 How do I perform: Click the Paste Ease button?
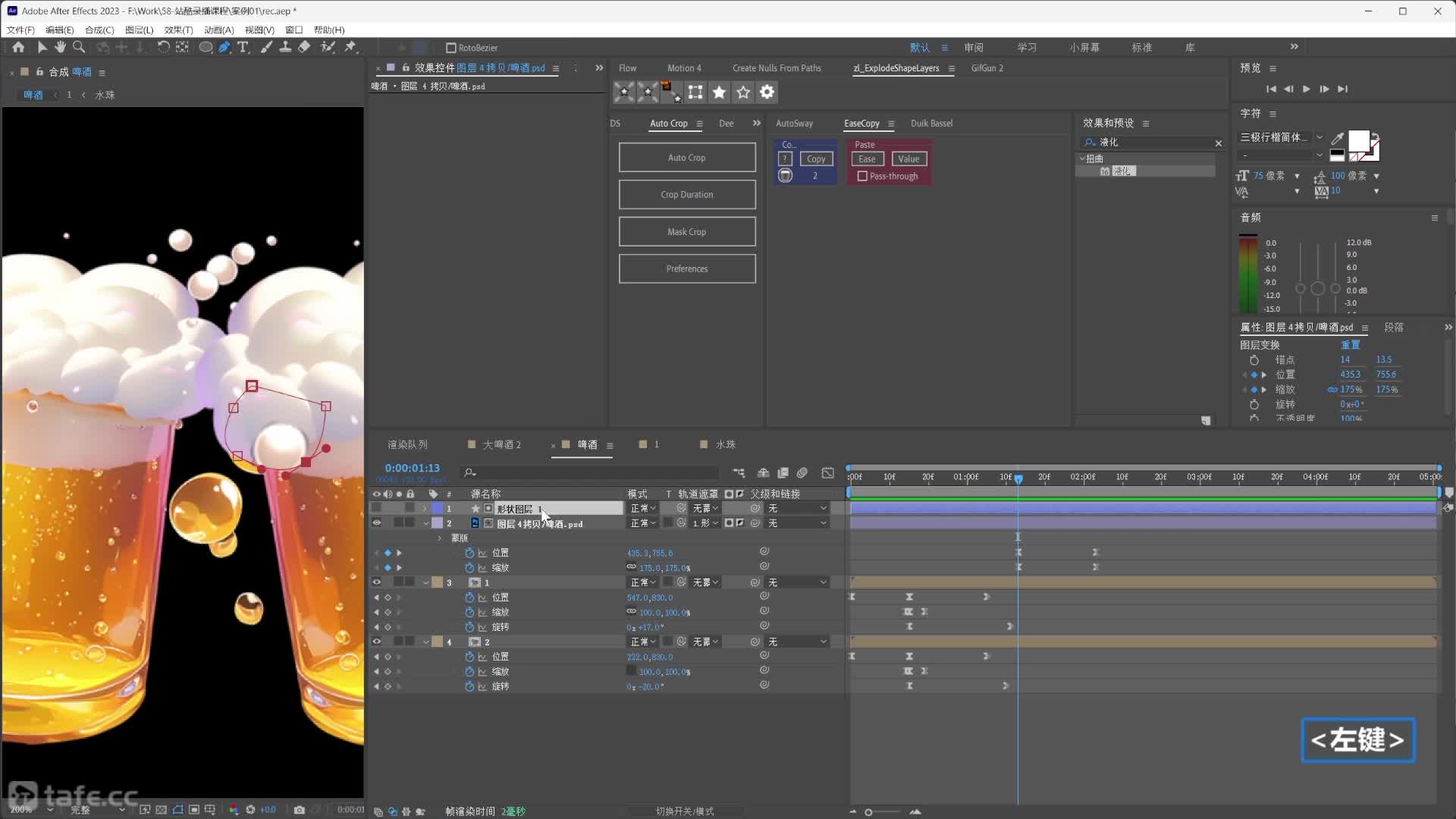point(867,158)
